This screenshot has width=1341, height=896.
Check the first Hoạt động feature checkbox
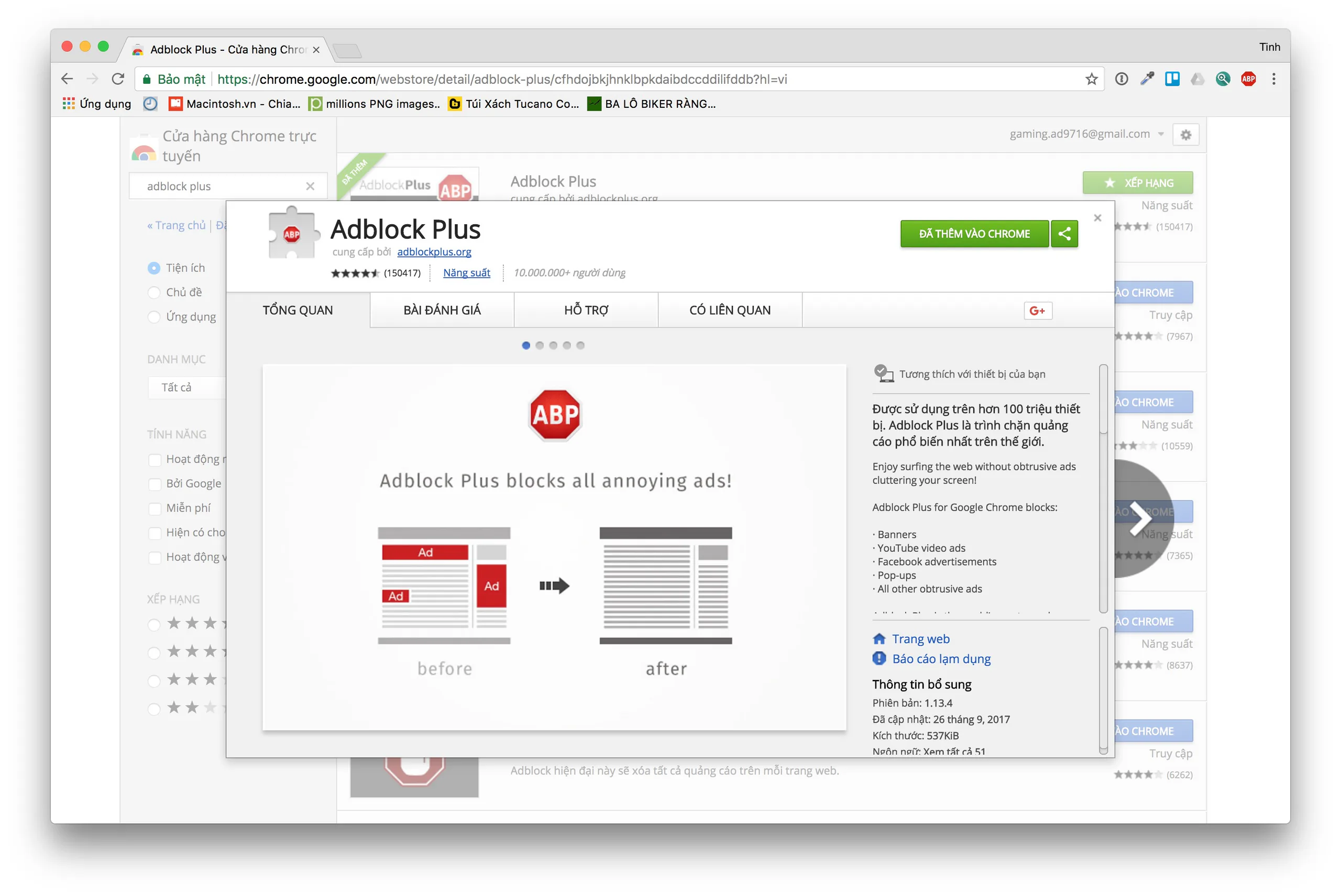[x=155, y=459]
